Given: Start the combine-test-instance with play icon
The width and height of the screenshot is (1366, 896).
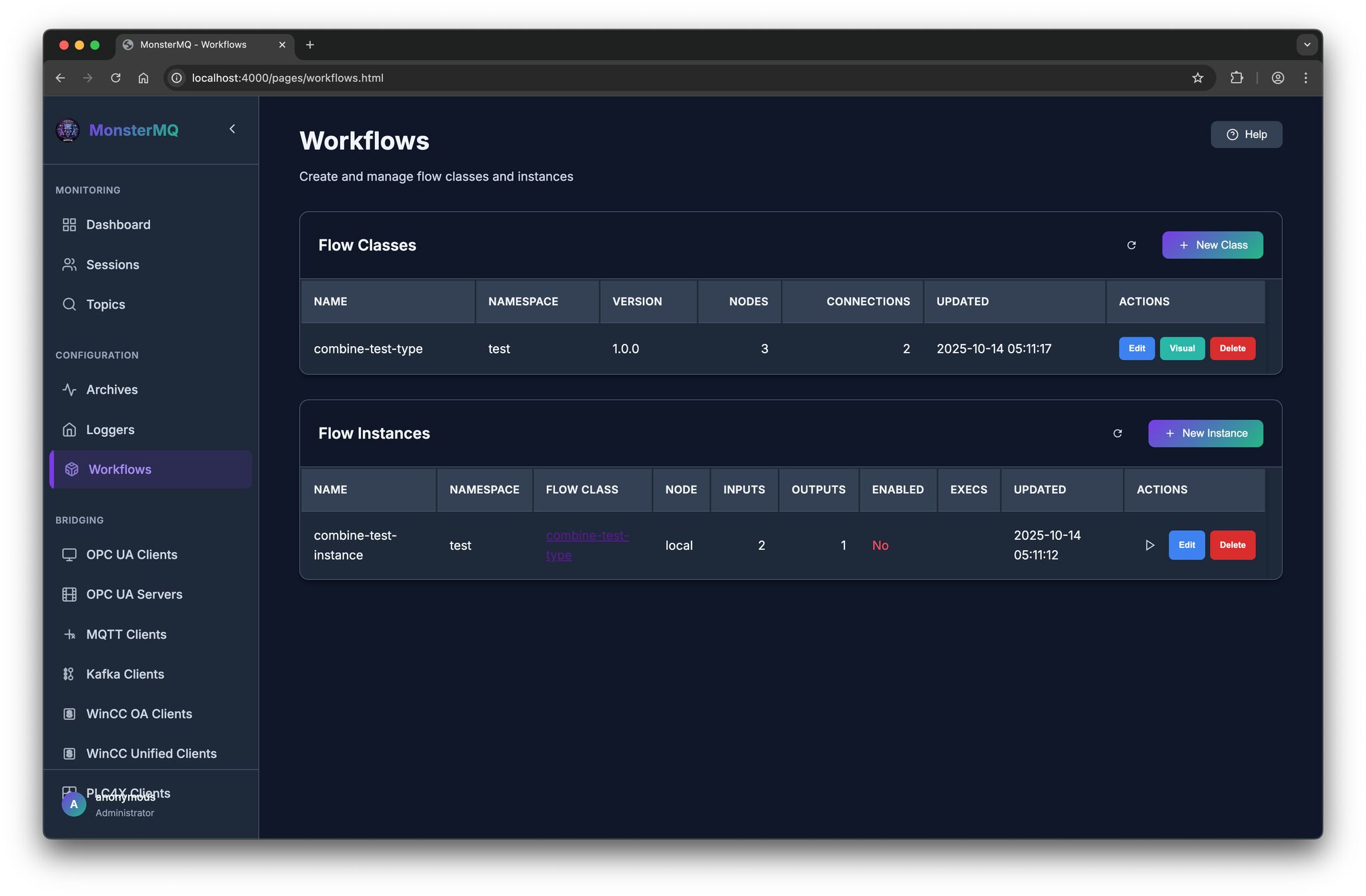Looking at the screenshot, I should click(x=1149, y=545).
